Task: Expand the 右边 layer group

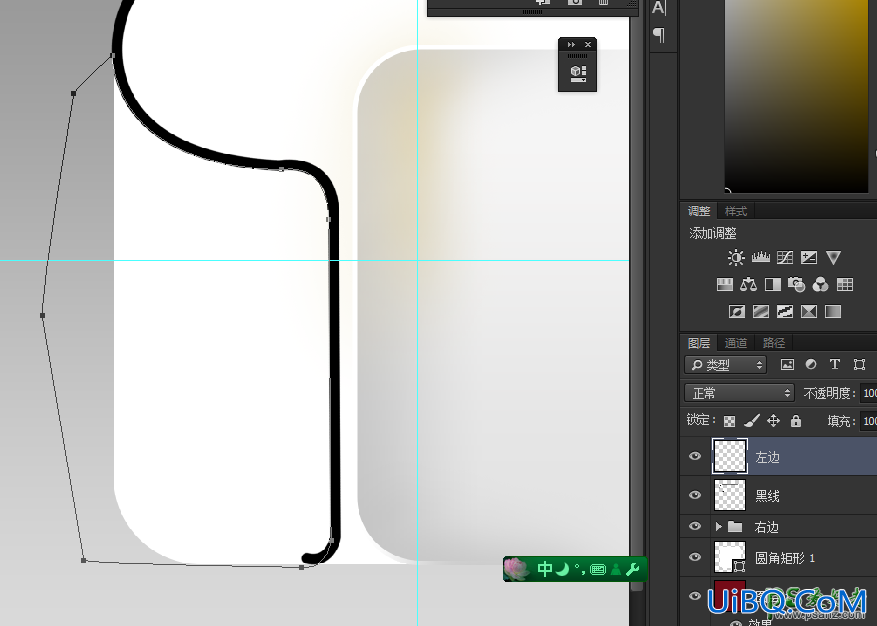Action: (719, 526)
